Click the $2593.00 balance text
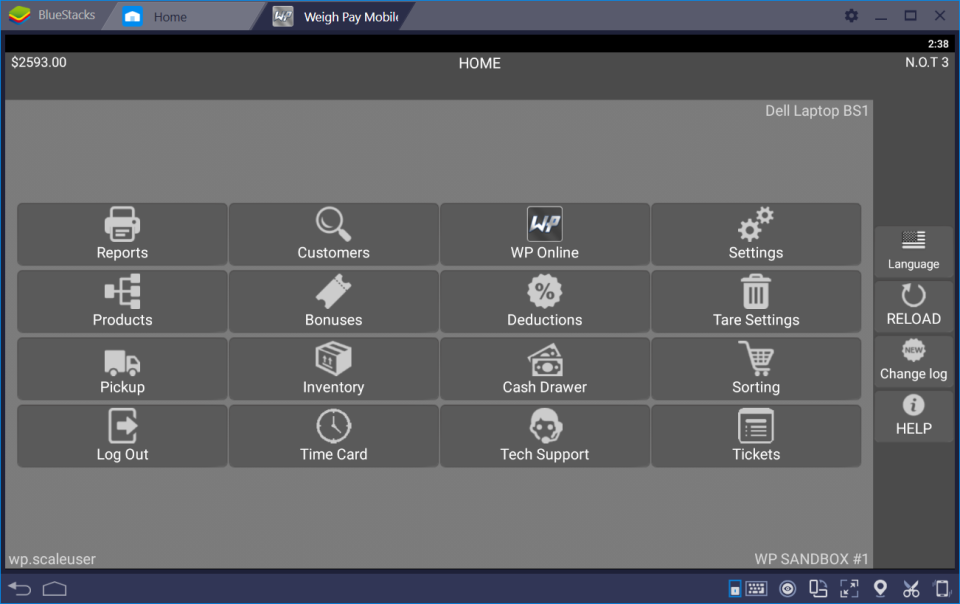 click(x=39, y=62)
